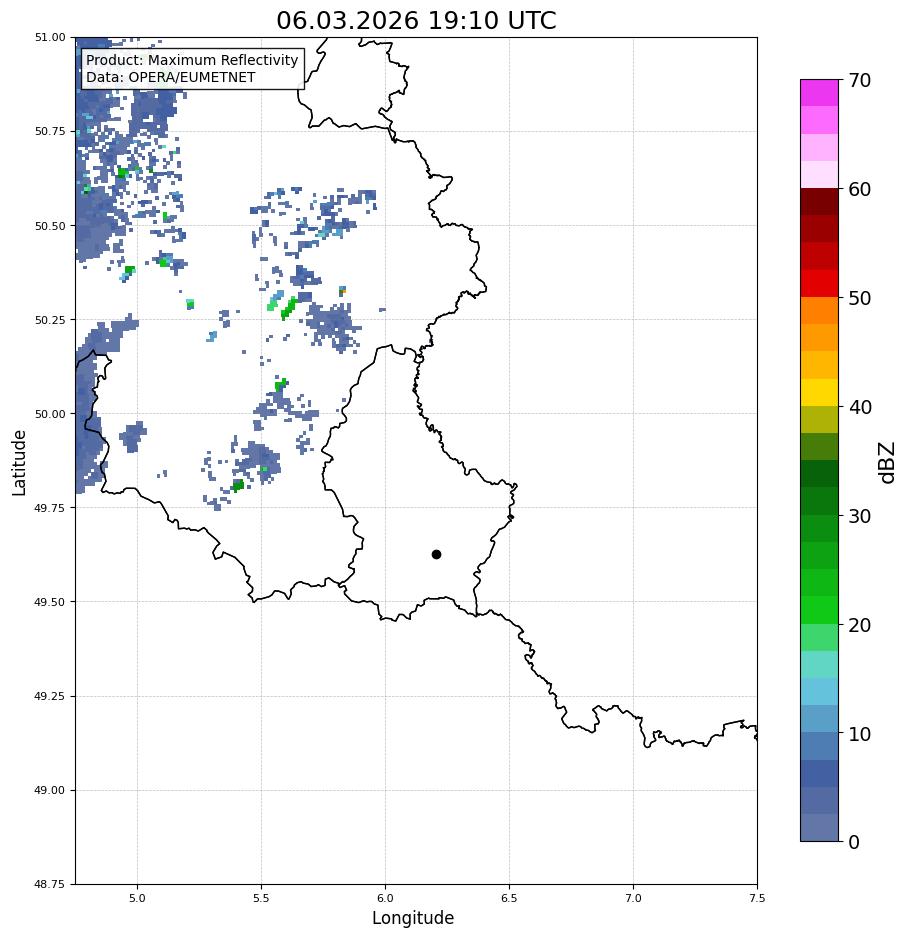Click the longitude tick '6.5'
This screenshot has height=937, width=908.
coord(509,898)
